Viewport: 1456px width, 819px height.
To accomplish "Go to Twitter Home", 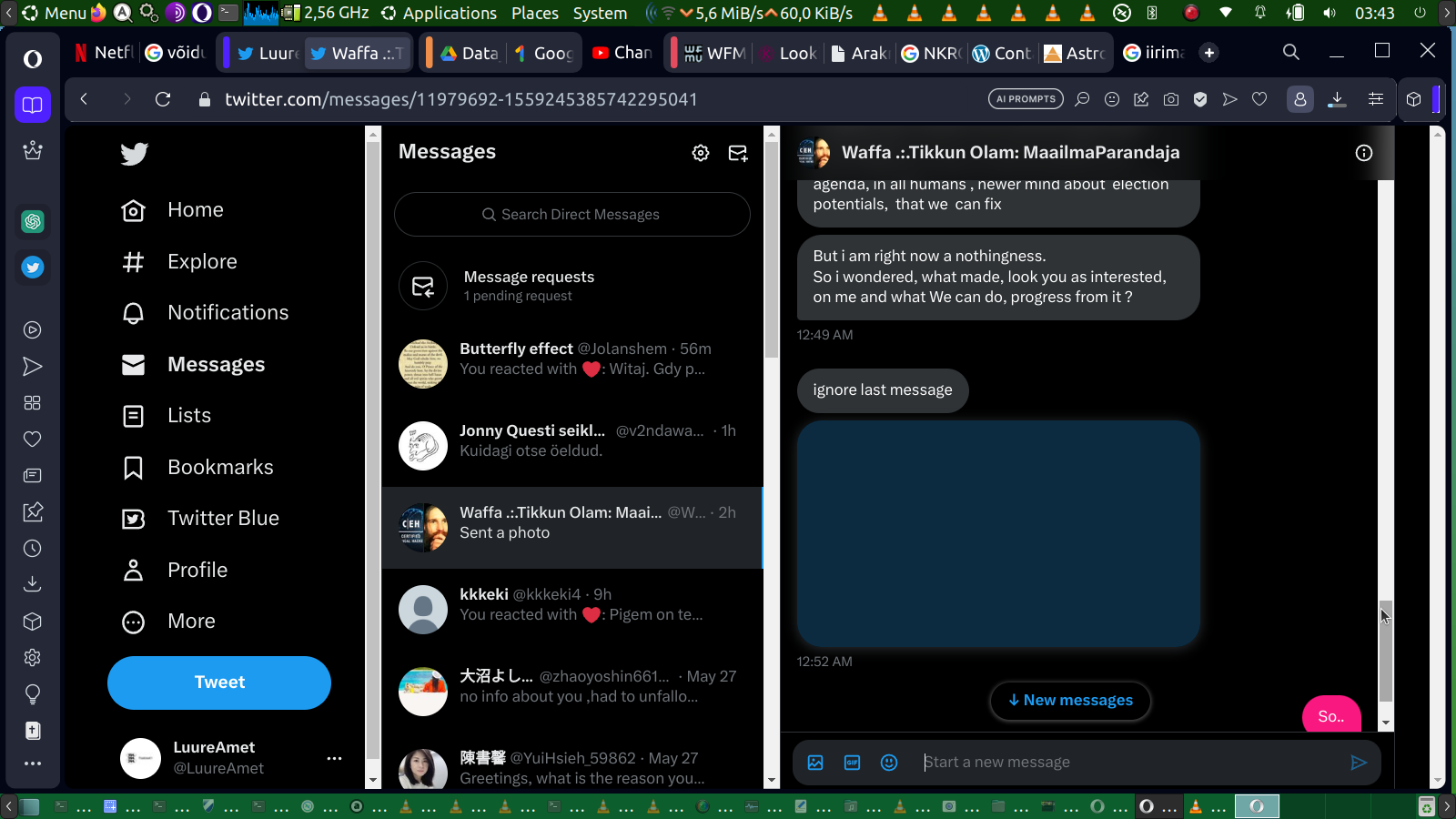I will pyautogui.click(x=173, y=210).
